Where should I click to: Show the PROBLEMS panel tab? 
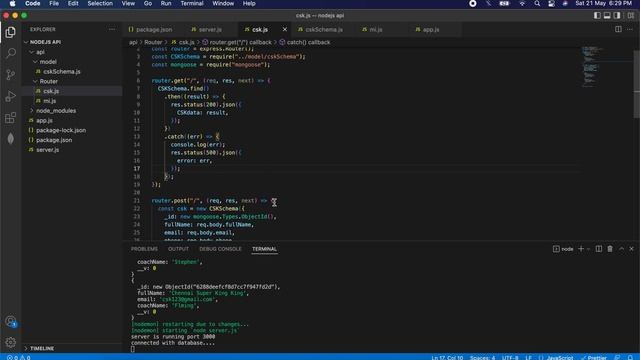pos(144,249)
